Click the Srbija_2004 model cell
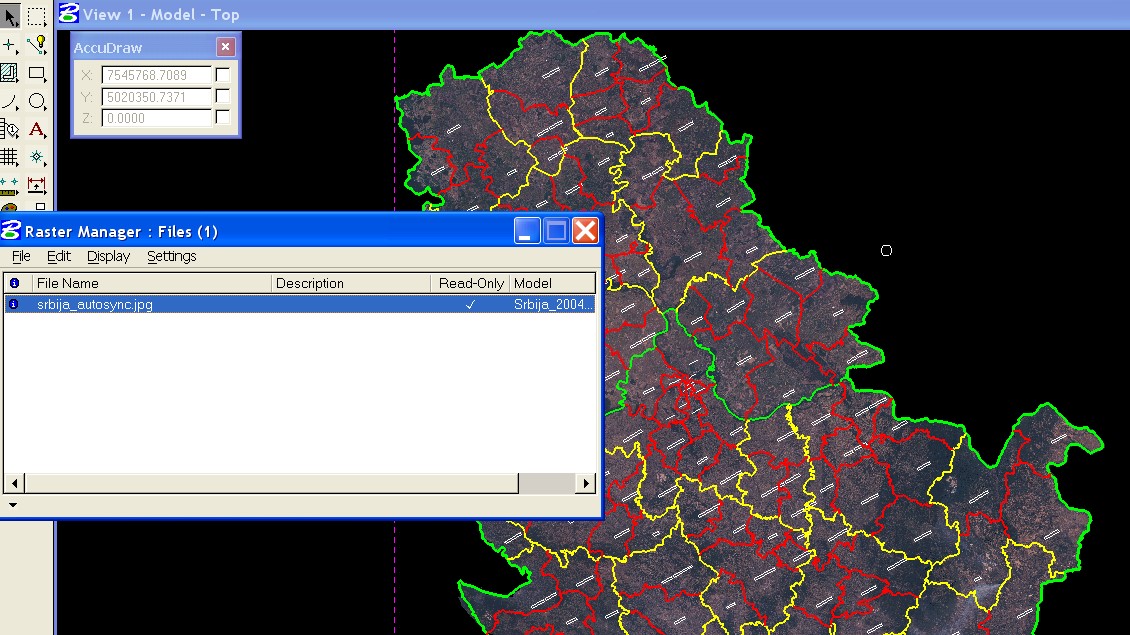This screenshot has width=1130, height=635. 553,304
